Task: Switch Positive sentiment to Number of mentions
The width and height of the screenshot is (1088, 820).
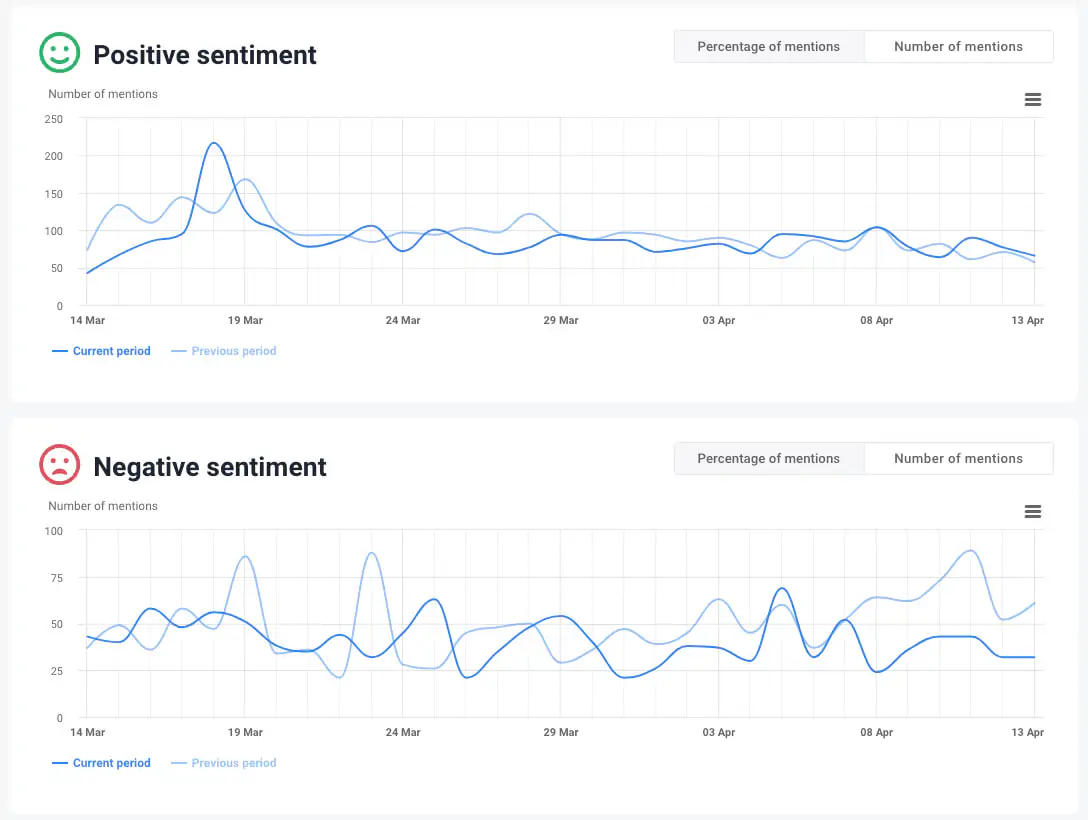Action: point(958,46)
